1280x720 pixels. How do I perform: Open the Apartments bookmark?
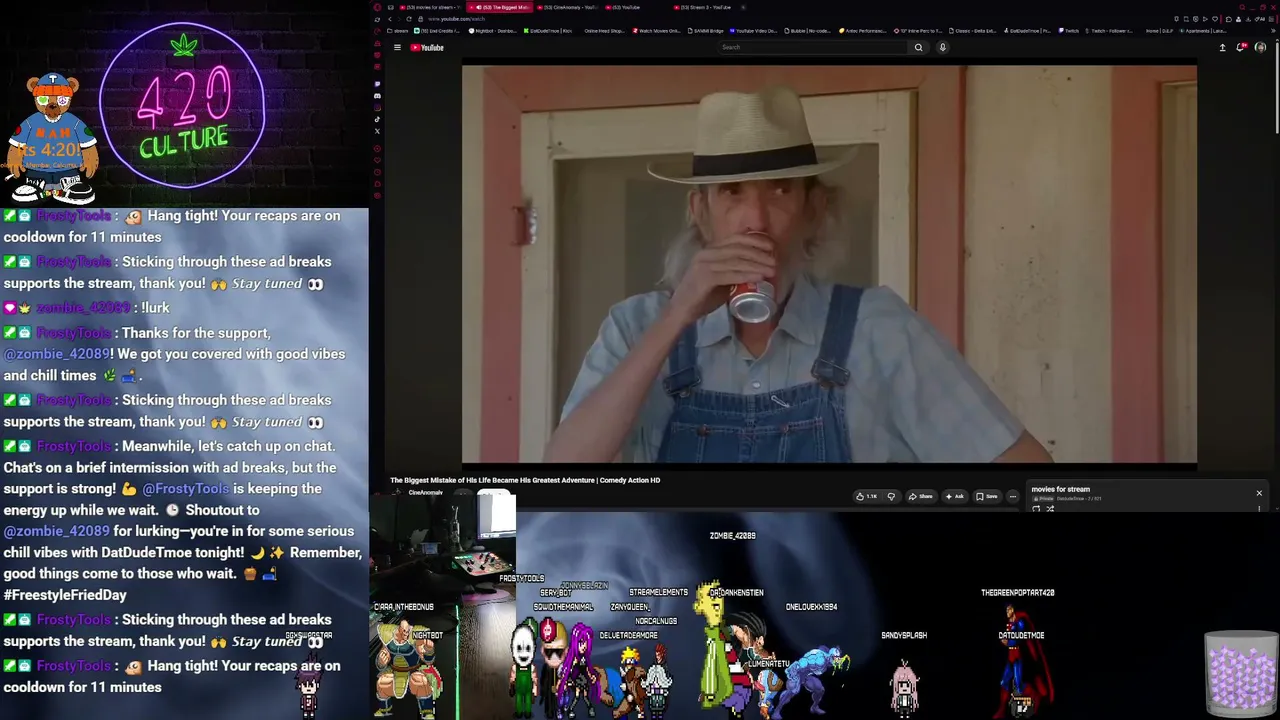point(1202,31)
